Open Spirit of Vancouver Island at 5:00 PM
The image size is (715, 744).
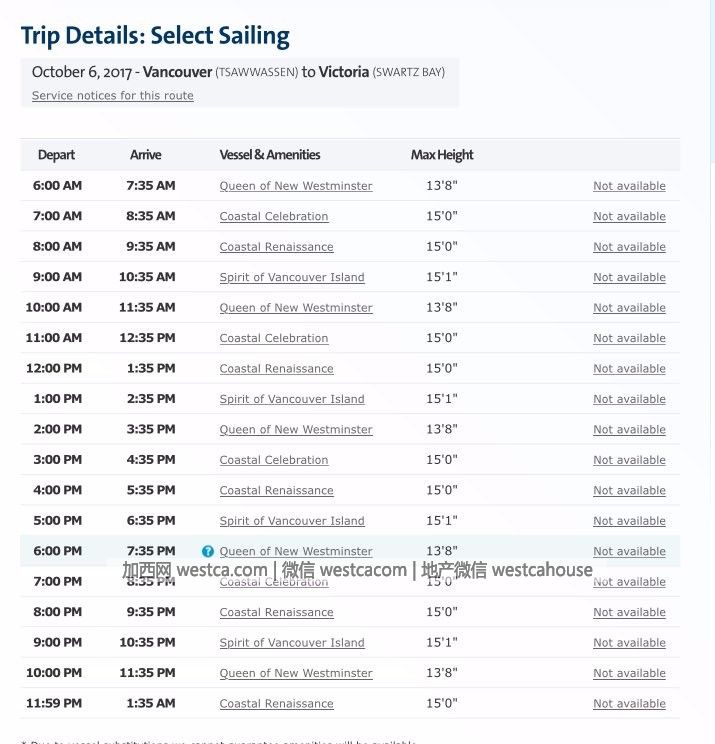coord(292,521)
